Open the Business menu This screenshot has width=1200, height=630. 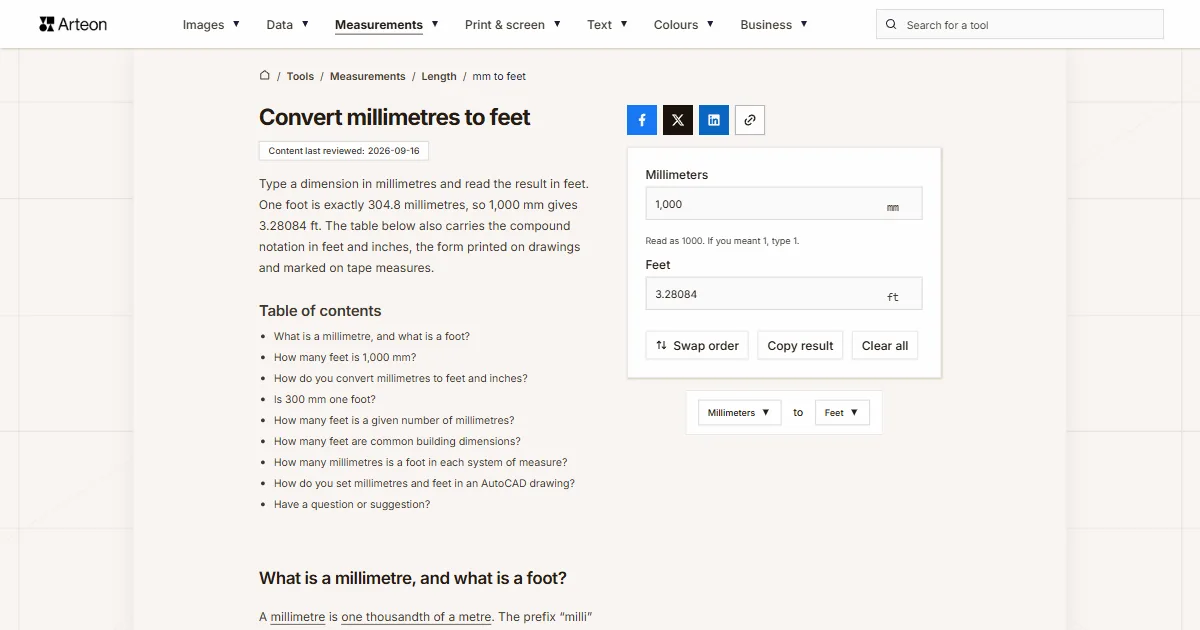(x=774, y=25)
